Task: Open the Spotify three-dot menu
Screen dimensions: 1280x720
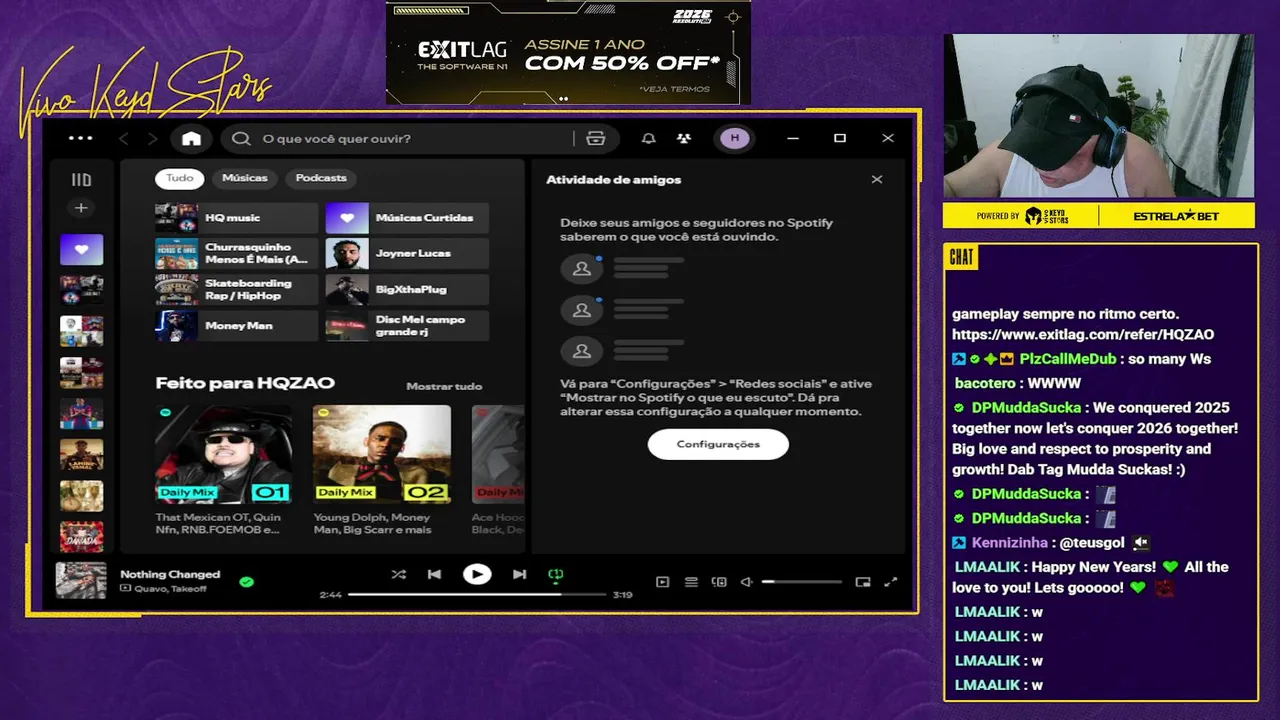Action: (x=80, y=138)
